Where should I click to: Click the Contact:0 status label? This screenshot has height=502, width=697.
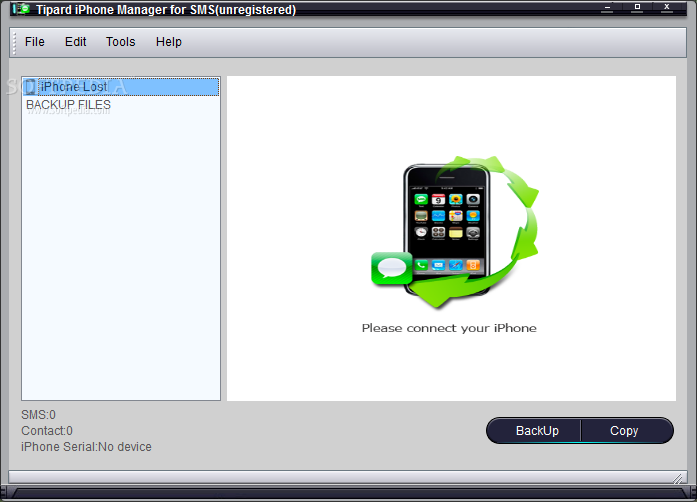pyautogui.click(x=47, y=431)
